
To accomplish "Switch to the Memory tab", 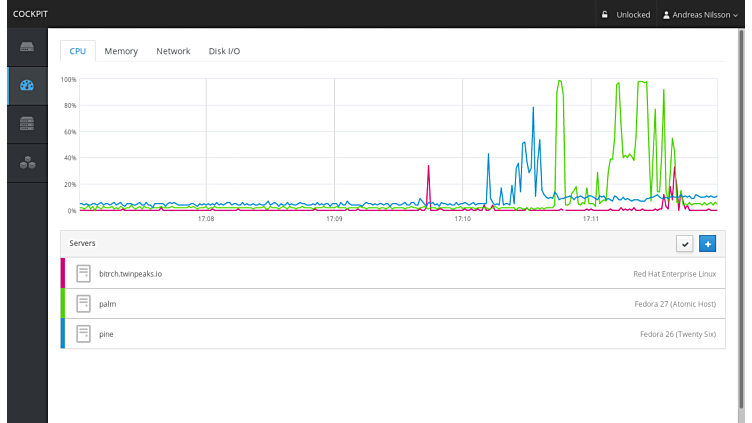I will point(121,51).
